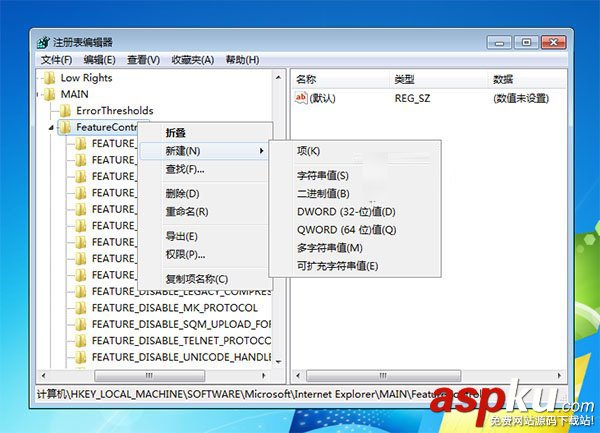Click the tree pane horizontal scrollbar thumb
600x433 pixels.
coord(150,376)
